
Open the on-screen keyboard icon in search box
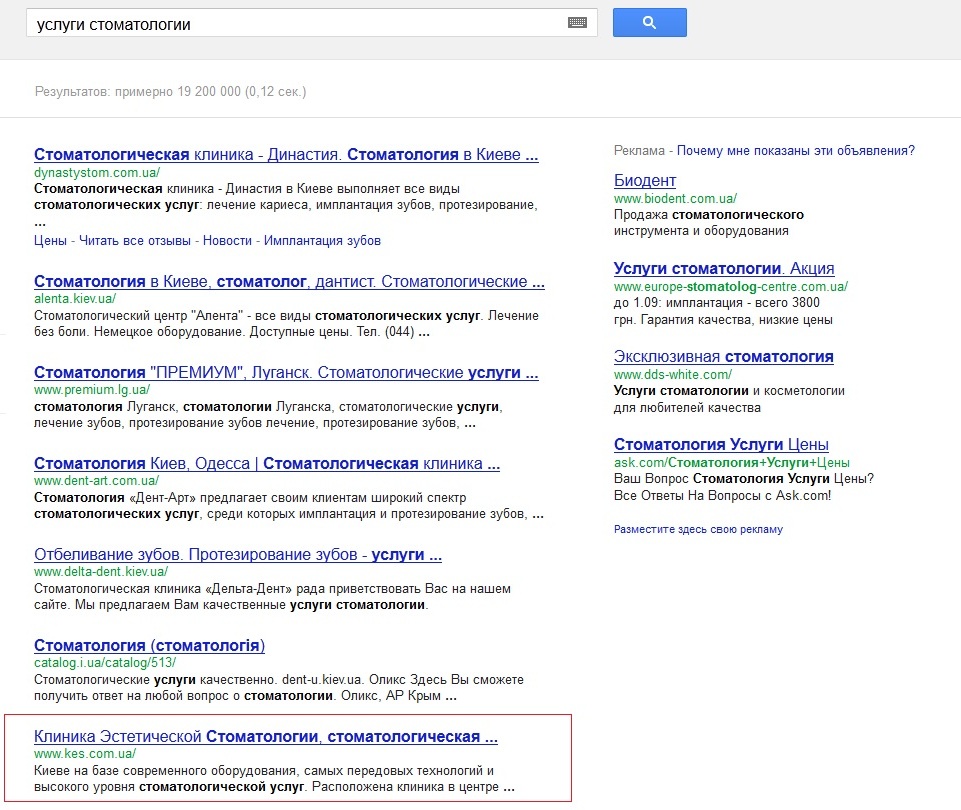[x=577, y=23]
